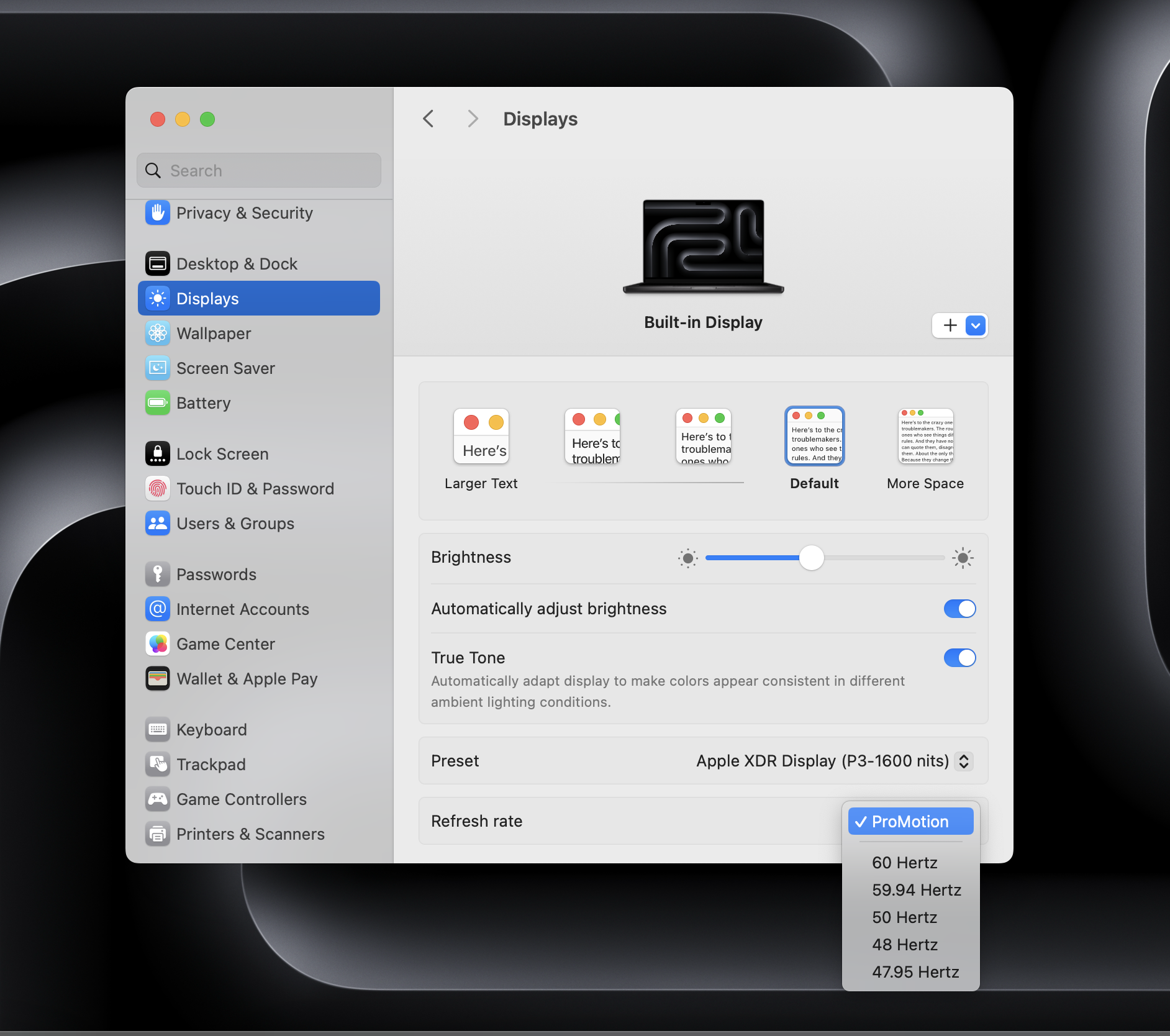Screen dimensions: 1170x1036
Task: Turn off the True Tone toggle
Action: click(959, 658)
